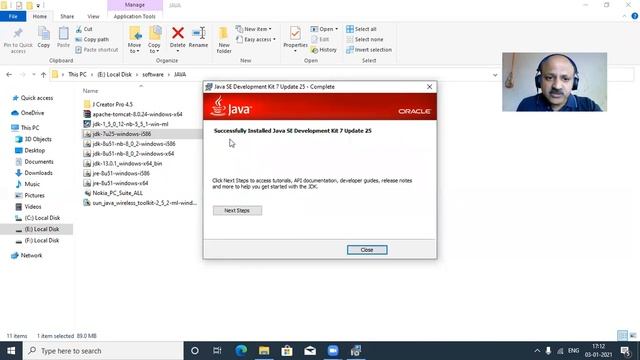Click software in the address path

click(x=153, y=74)
